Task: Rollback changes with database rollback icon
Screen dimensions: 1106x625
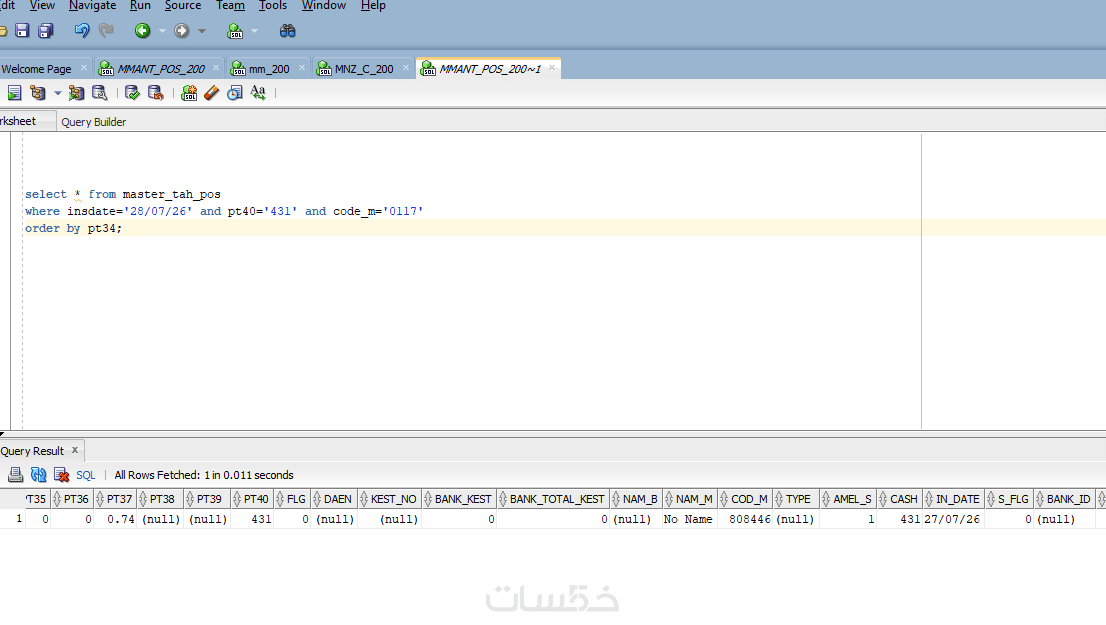Action: click(155, 92)
